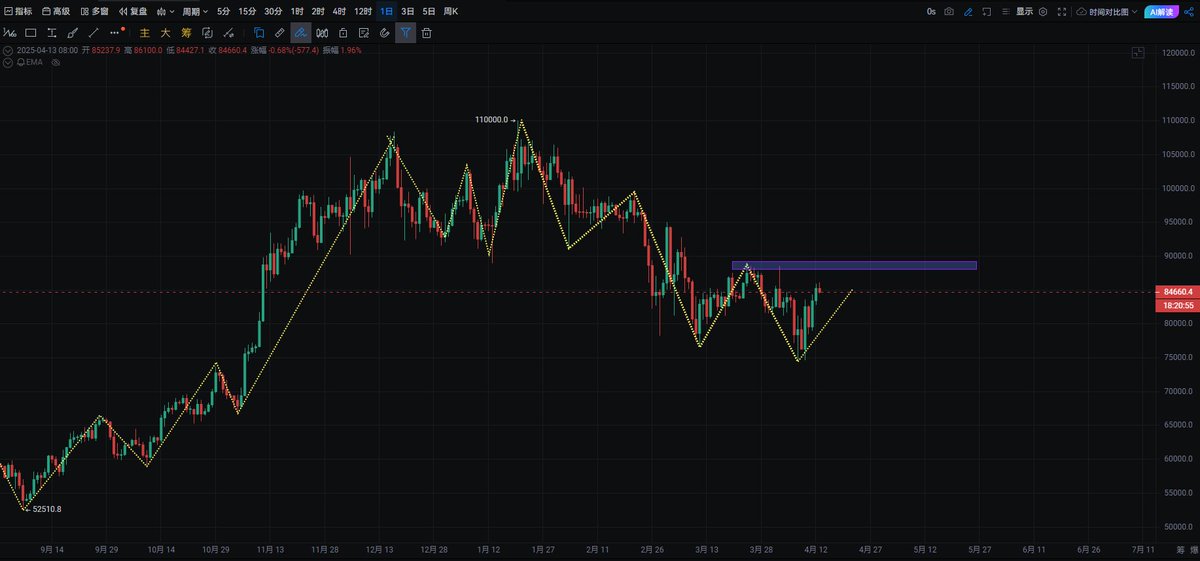Image resolution: width=1200 pixels, height=561 pixels.
Task: Switch to the 3日 timeframe
Action: click(x=408, y=11)
